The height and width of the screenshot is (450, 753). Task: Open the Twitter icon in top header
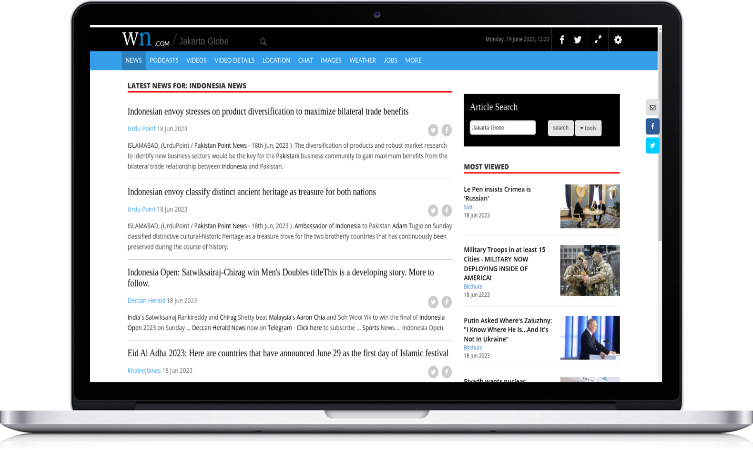[x=578, y=40]
